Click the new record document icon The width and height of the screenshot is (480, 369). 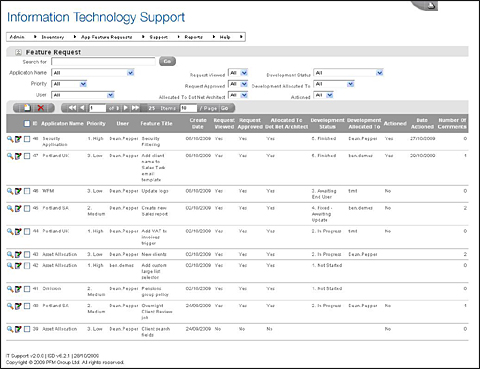pos(27,108)
